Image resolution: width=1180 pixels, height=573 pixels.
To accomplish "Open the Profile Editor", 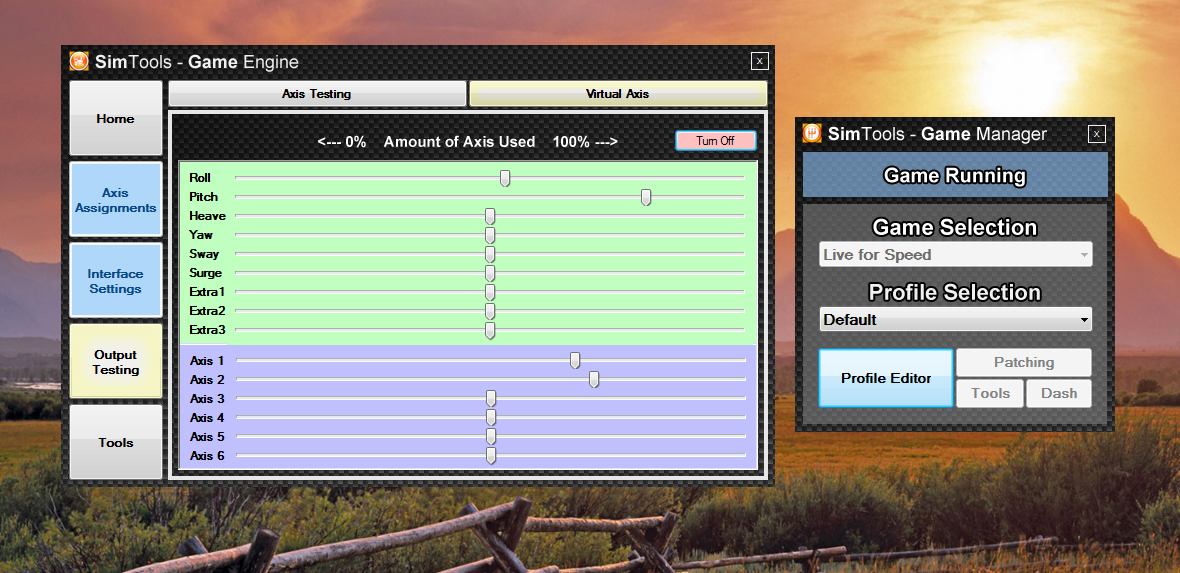I will (x=886, y=378).
